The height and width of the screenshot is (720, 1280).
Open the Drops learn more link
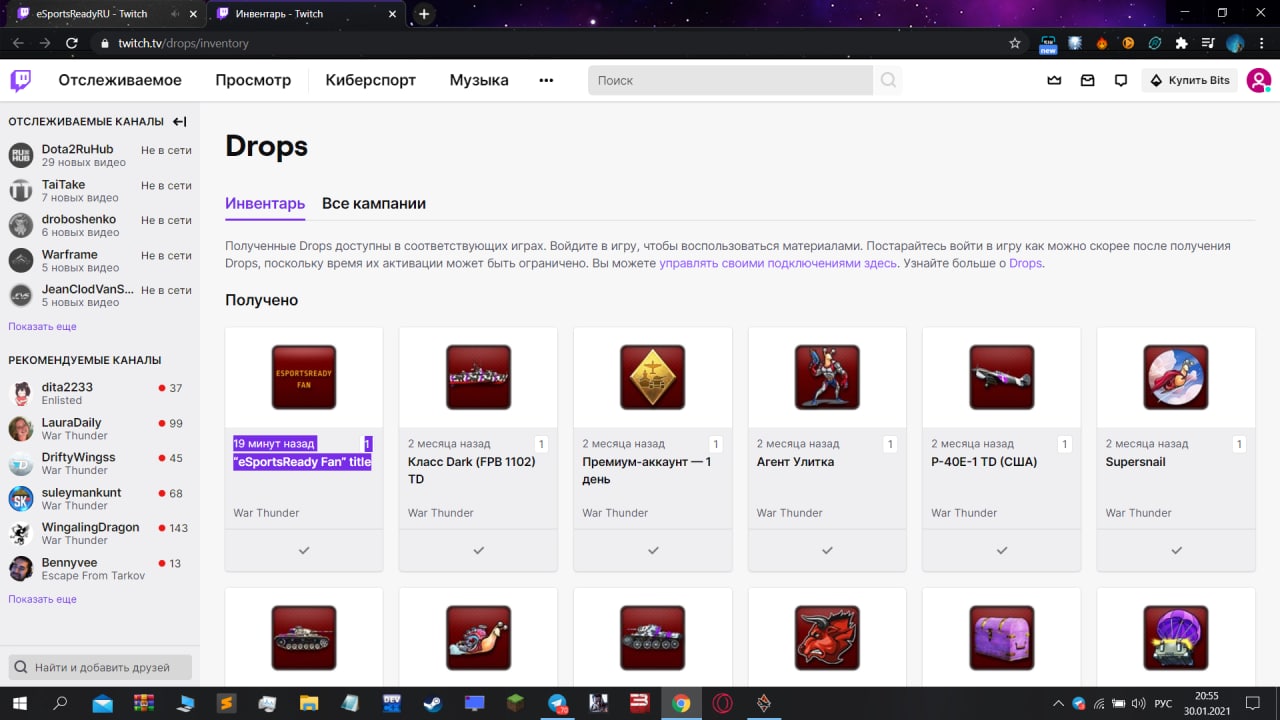pyautogui.click(x=1025, y=263)
